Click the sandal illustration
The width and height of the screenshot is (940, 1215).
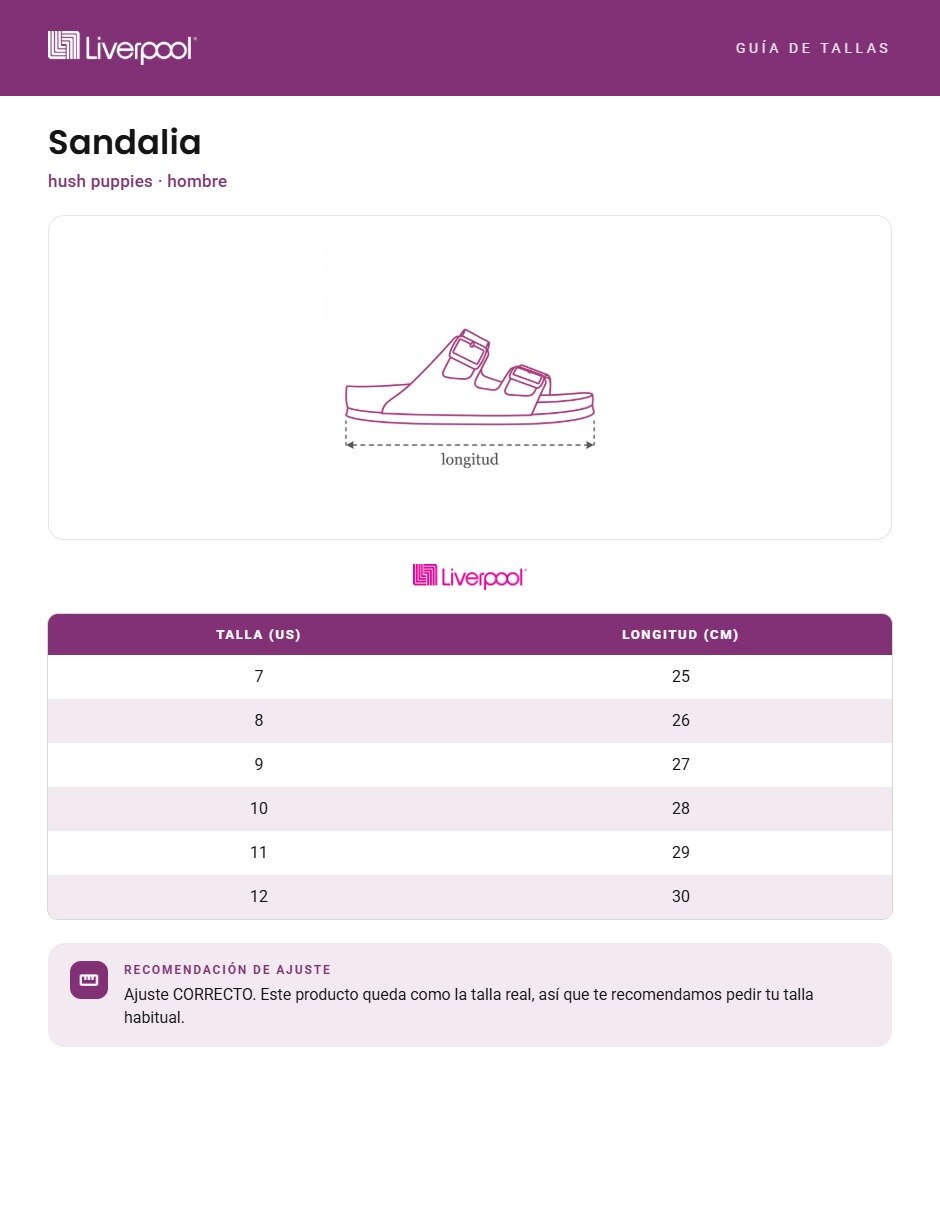[x=470, y=377]
